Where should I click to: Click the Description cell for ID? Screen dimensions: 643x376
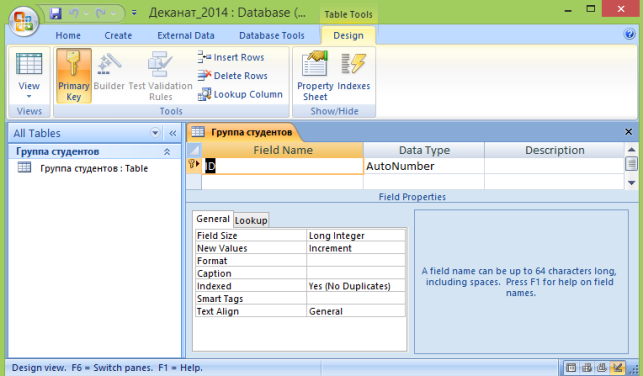click(x=554, y=166)
